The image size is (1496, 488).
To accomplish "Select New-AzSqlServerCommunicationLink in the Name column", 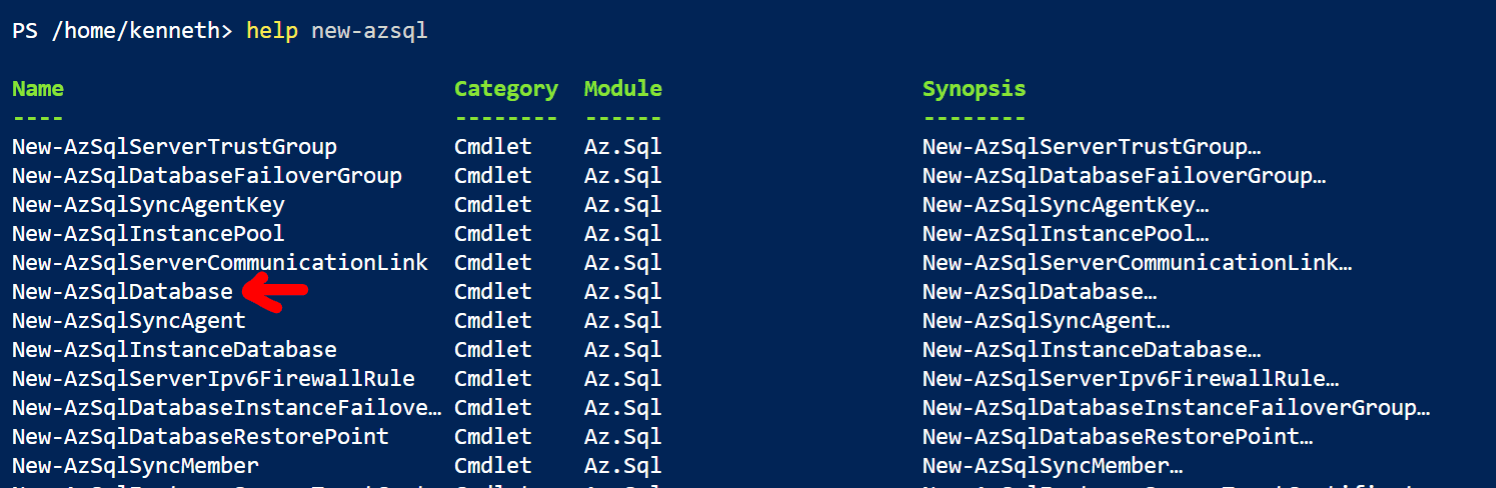I will (x=220, y=263).
